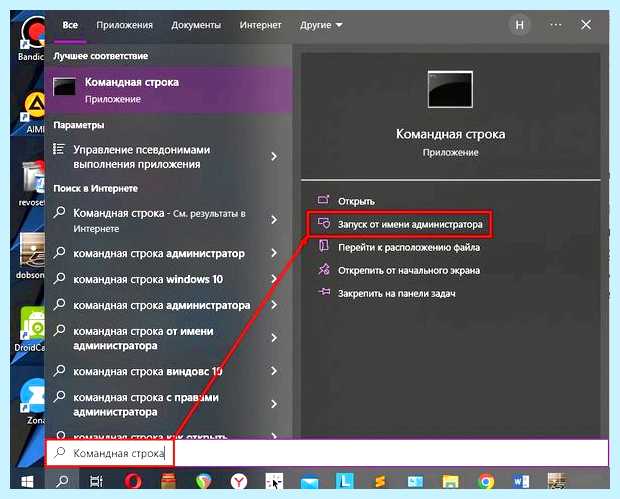Close the search panel with X
Image resolution: width=620 pixels, height=499 pixels.
586,25
